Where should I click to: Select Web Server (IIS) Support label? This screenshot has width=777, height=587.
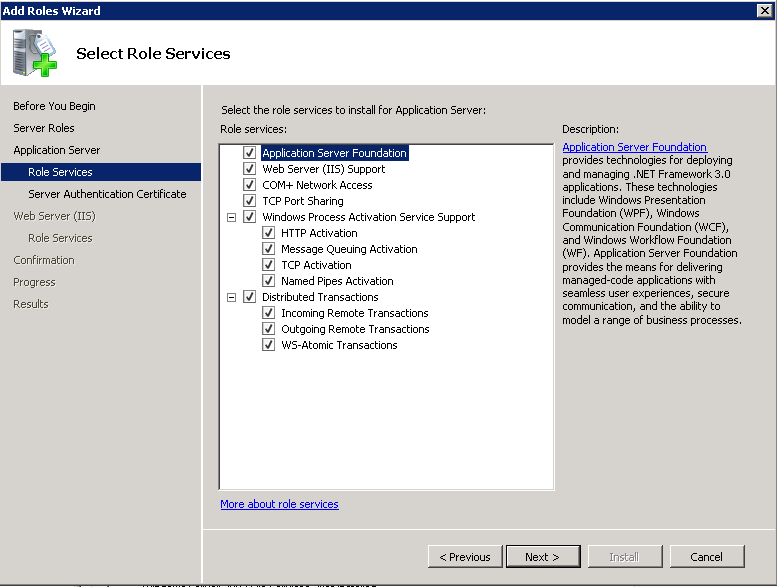(324, 169)
